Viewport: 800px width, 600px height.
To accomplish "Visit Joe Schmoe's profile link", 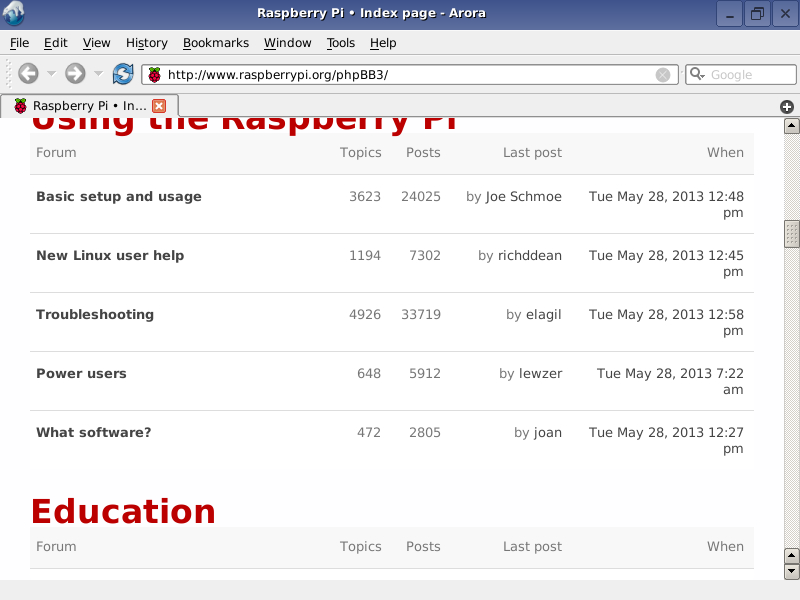I will click(522, 196).
